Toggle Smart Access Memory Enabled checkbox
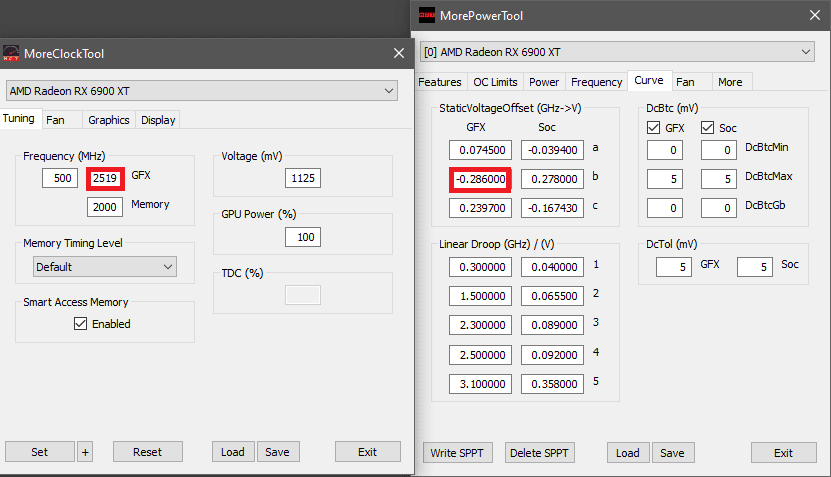 80,323
